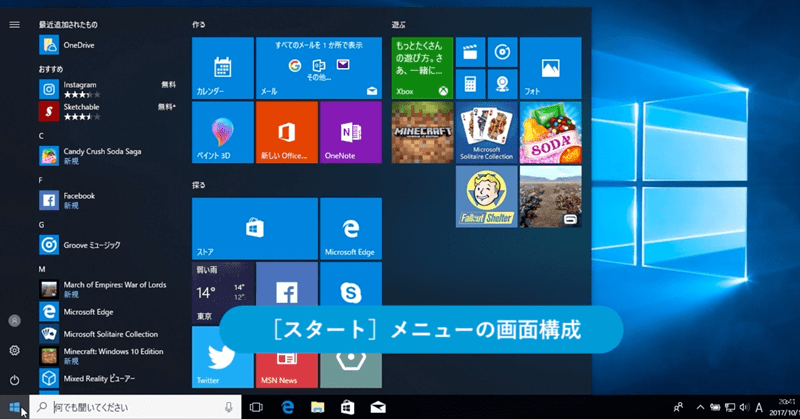Click the letter G group header

(x=41, y=225)
